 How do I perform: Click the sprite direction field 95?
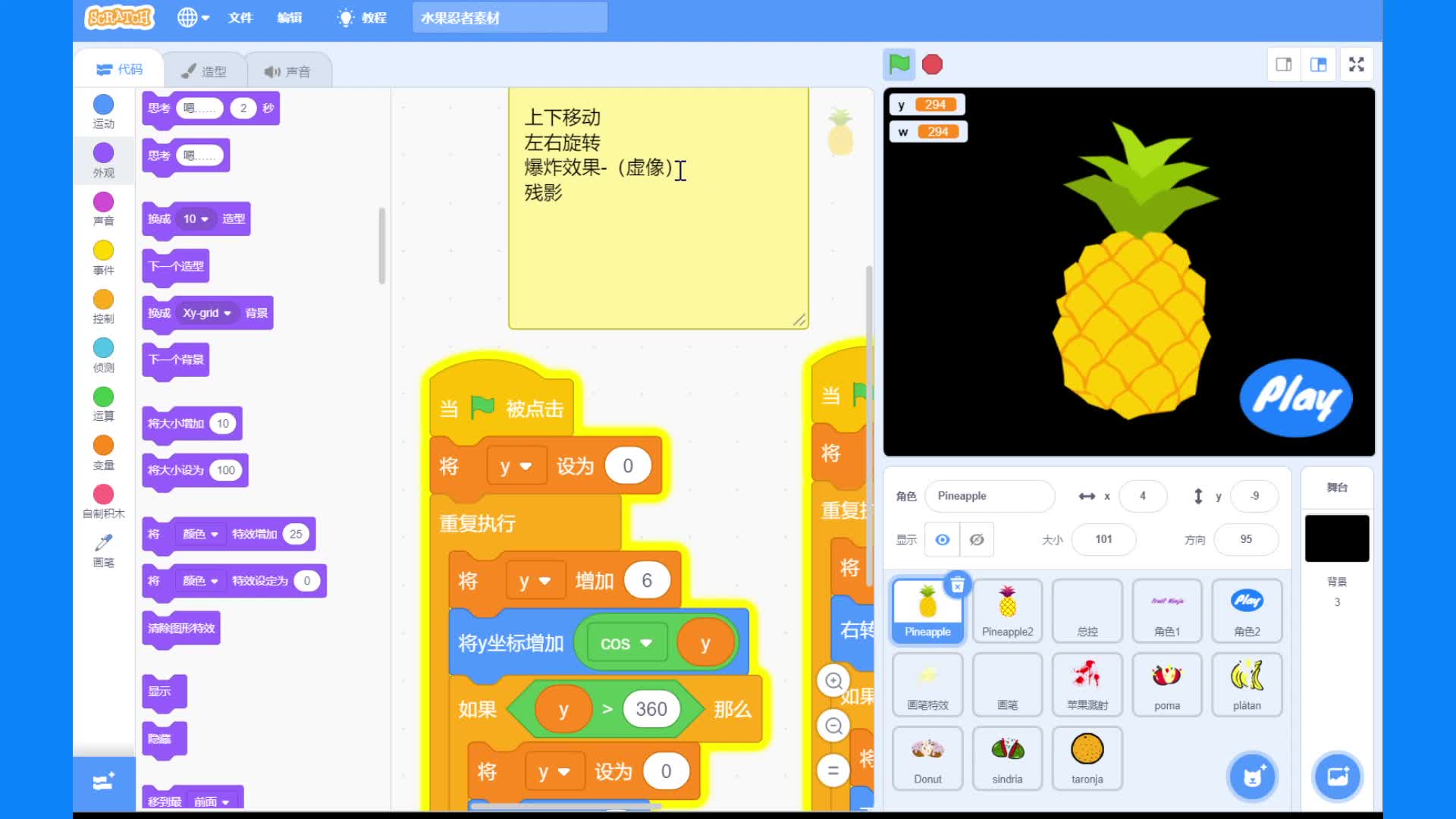(1246, 539)
